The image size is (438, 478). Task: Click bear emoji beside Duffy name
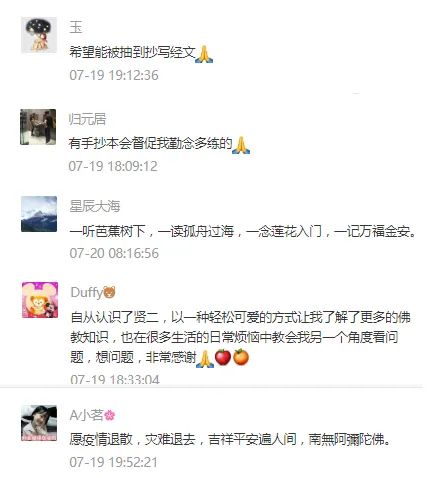109,292
